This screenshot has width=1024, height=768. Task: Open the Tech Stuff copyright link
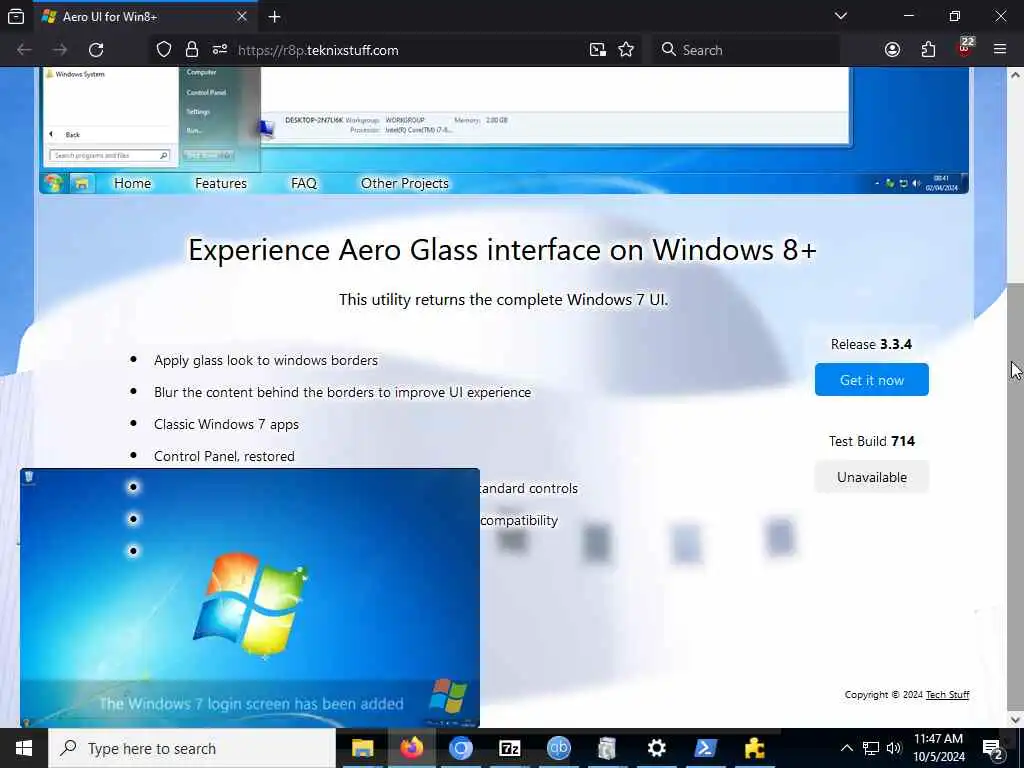(947, 695)
